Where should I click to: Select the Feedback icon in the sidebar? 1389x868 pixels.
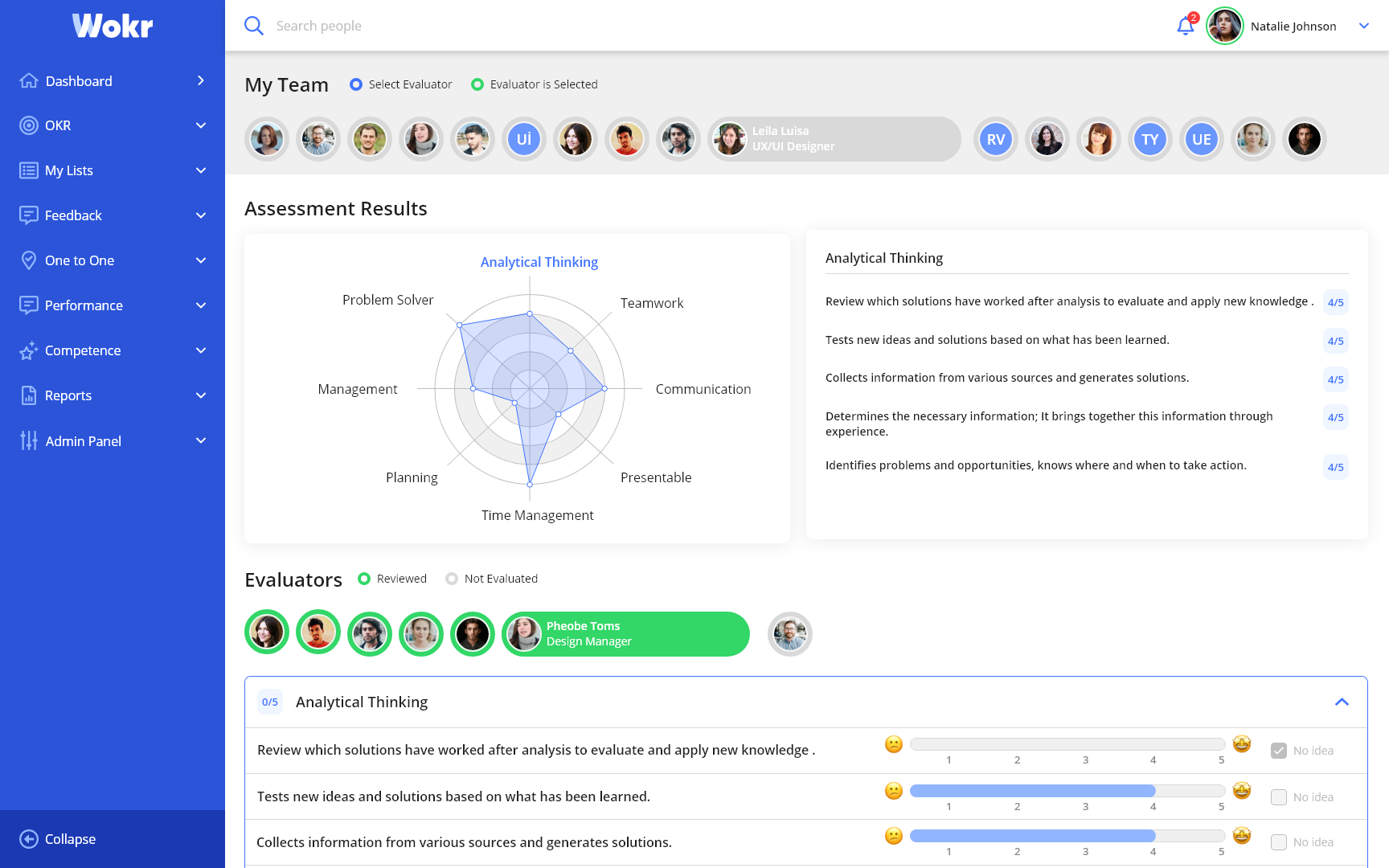pyautogui.click(x=29, y=215)
